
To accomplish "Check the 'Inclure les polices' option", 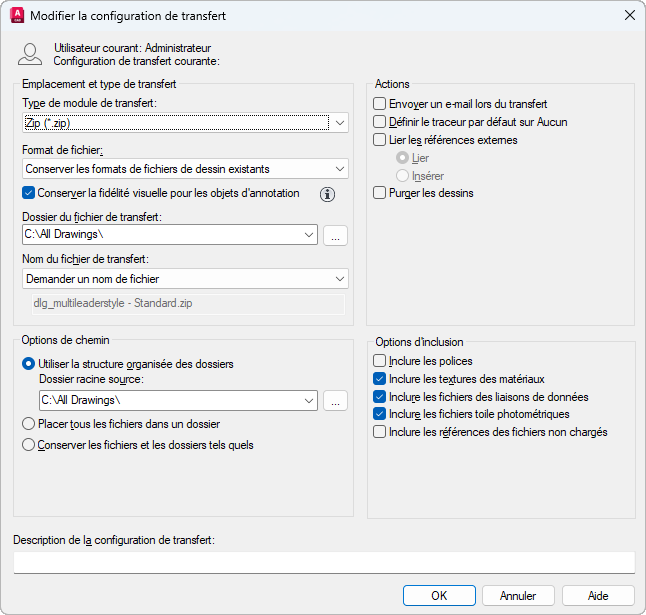I will pyautogui.click(x=379, y=361).
